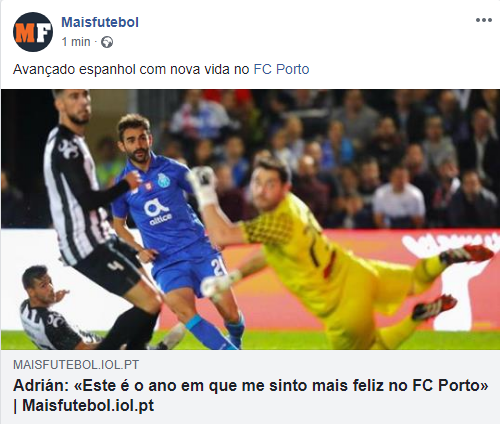
Task: Click number 4 on the black shorts
Action: [116, 266]
